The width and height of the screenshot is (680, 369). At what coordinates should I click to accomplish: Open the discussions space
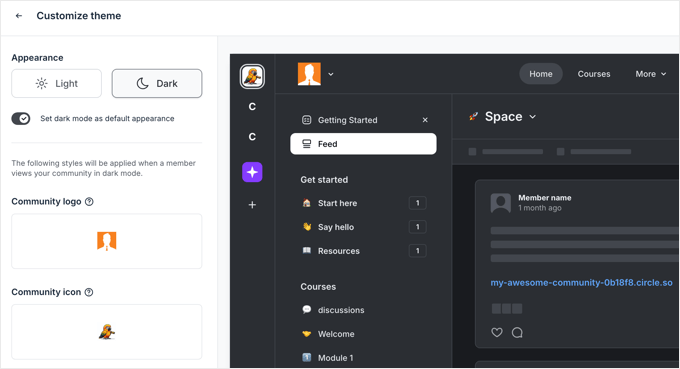coord(340,310)
